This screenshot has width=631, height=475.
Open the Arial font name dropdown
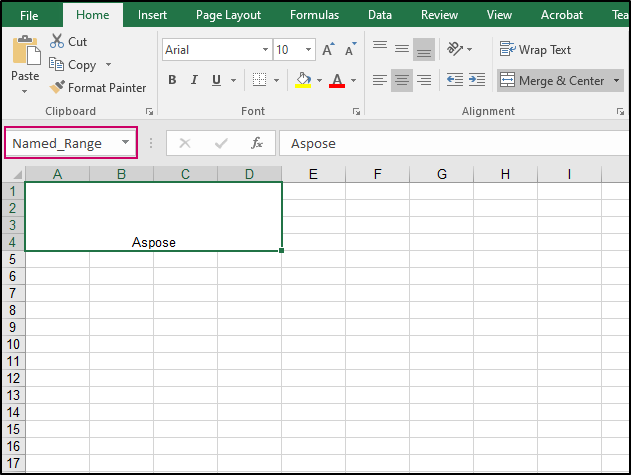(x=265, y=50)
